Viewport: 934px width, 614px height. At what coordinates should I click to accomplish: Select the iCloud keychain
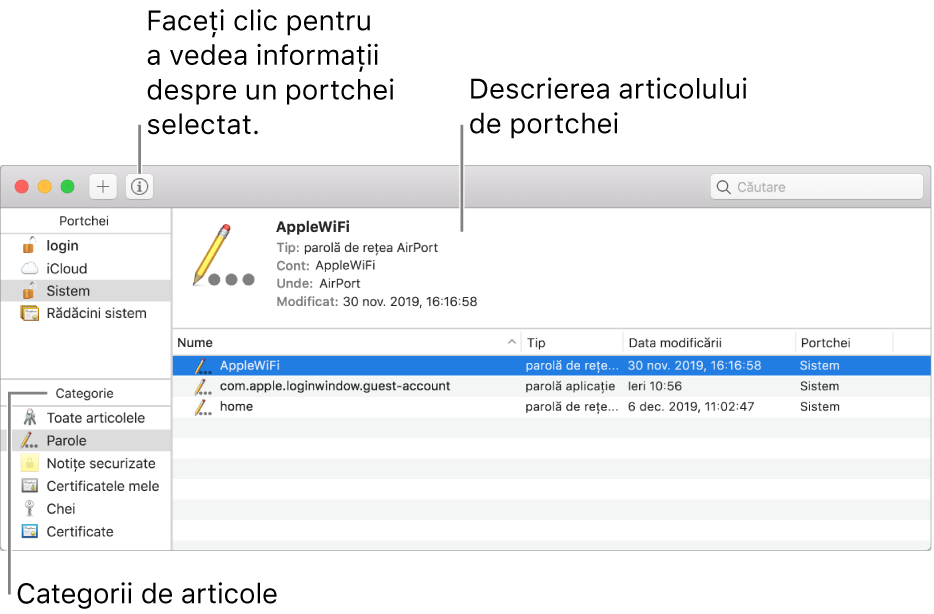pos(65,266)
